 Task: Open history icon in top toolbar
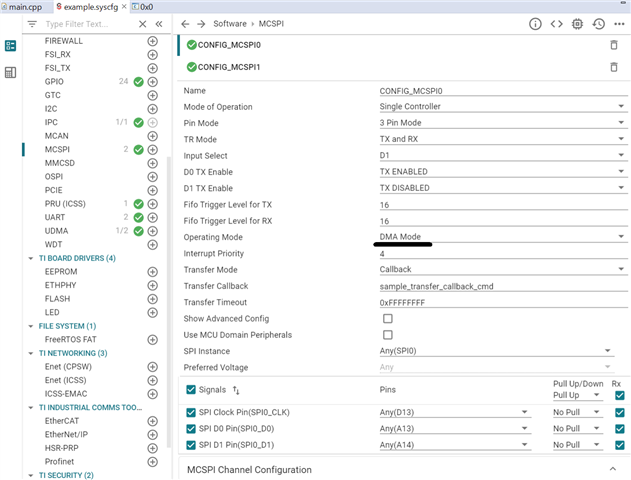(x=598, y=23)
